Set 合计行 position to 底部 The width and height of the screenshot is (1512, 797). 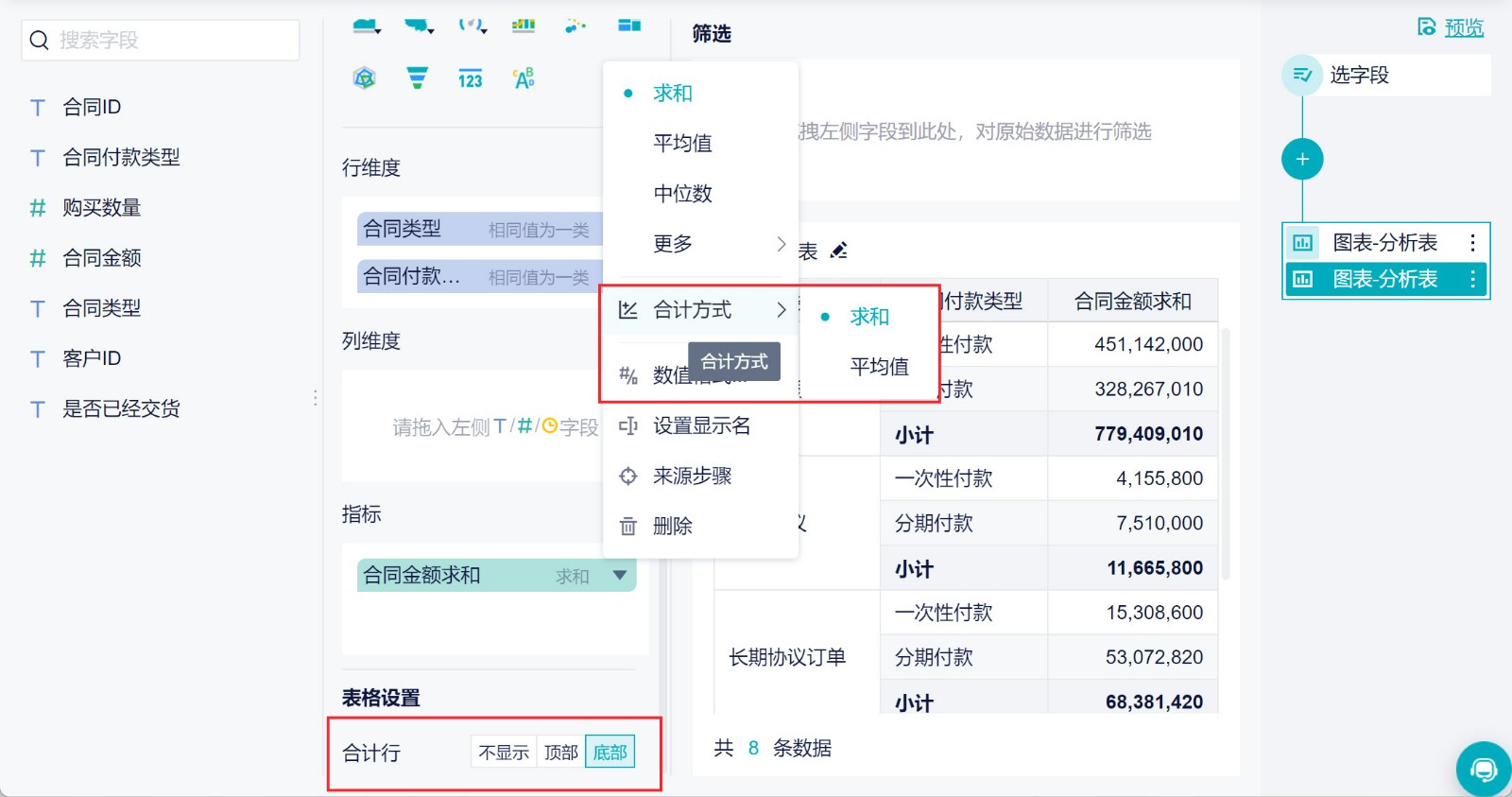click(x=610, y=753)
